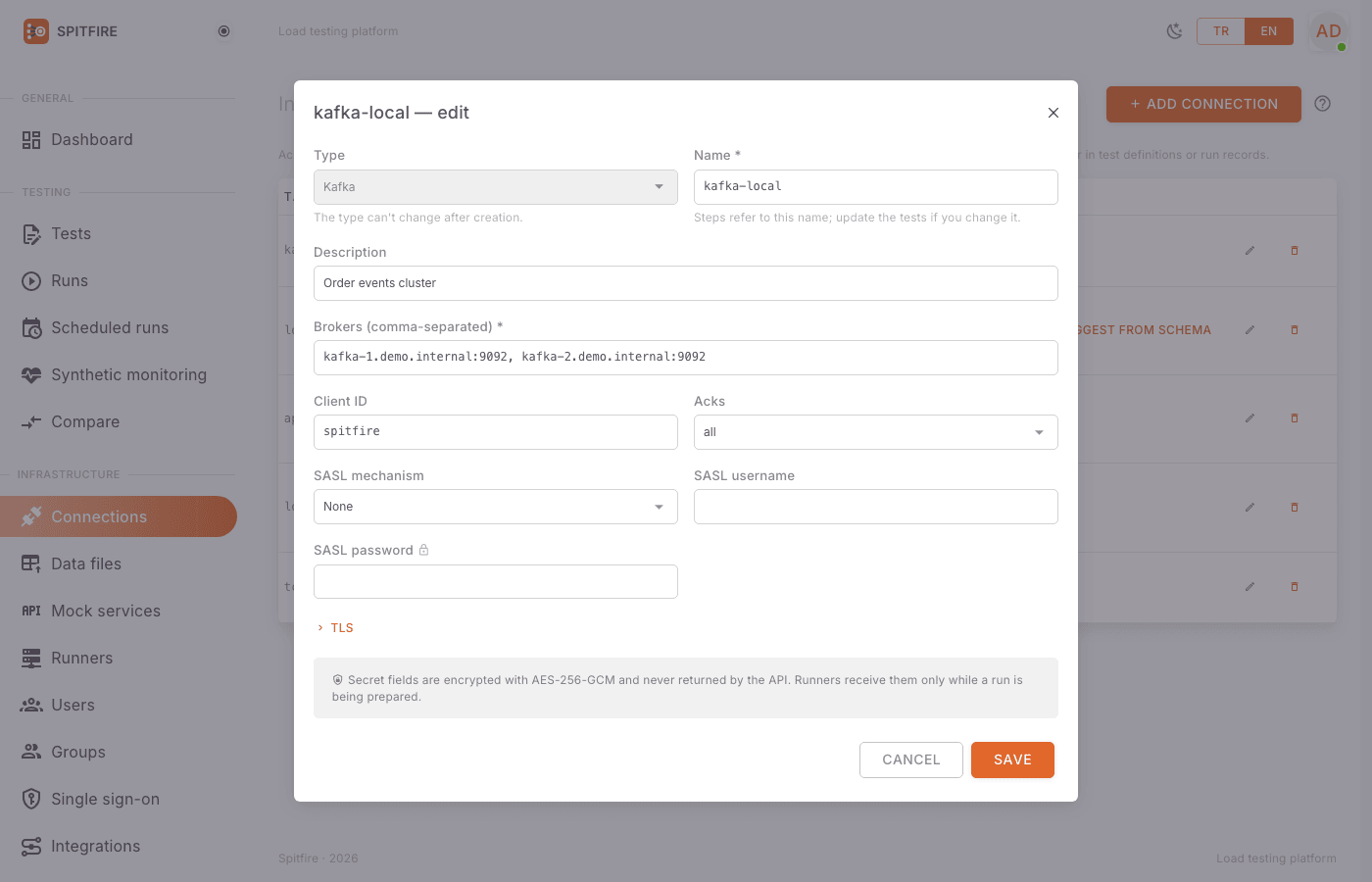Click the SASL password field
1372x882 pixels.
click(x=496, y=581)
